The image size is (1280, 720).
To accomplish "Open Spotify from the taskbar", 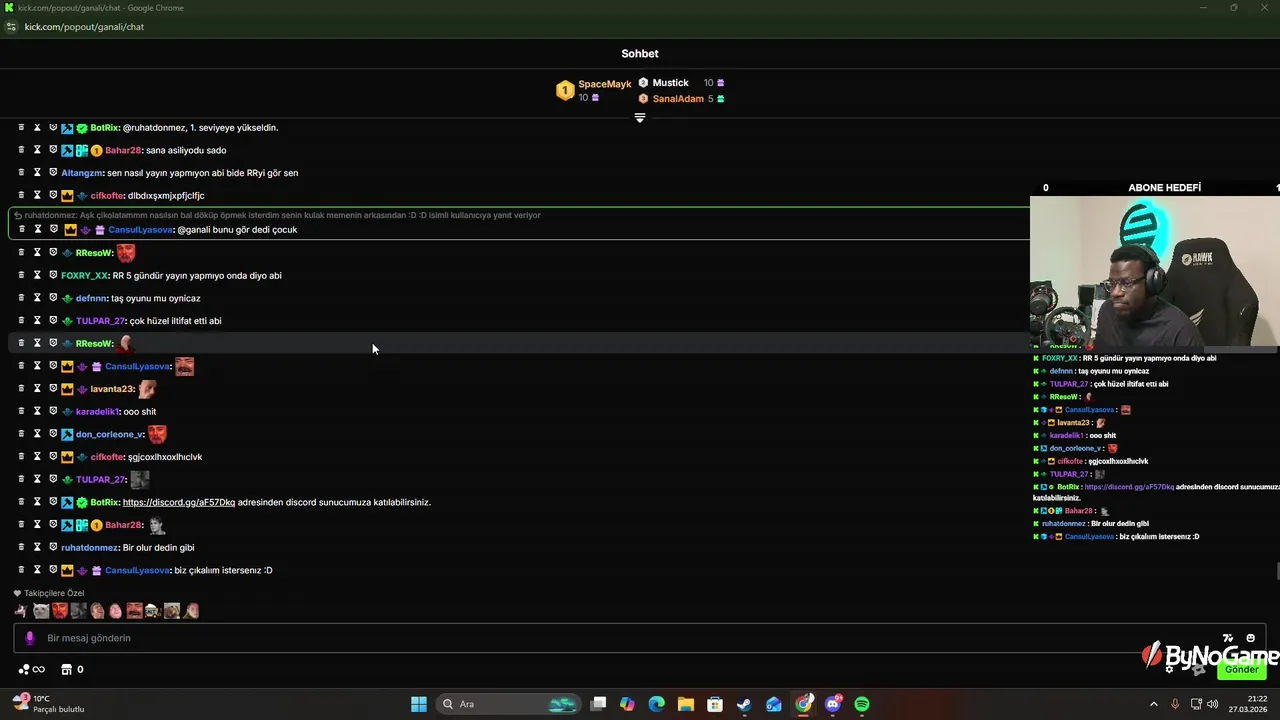I will click(862, 704).
